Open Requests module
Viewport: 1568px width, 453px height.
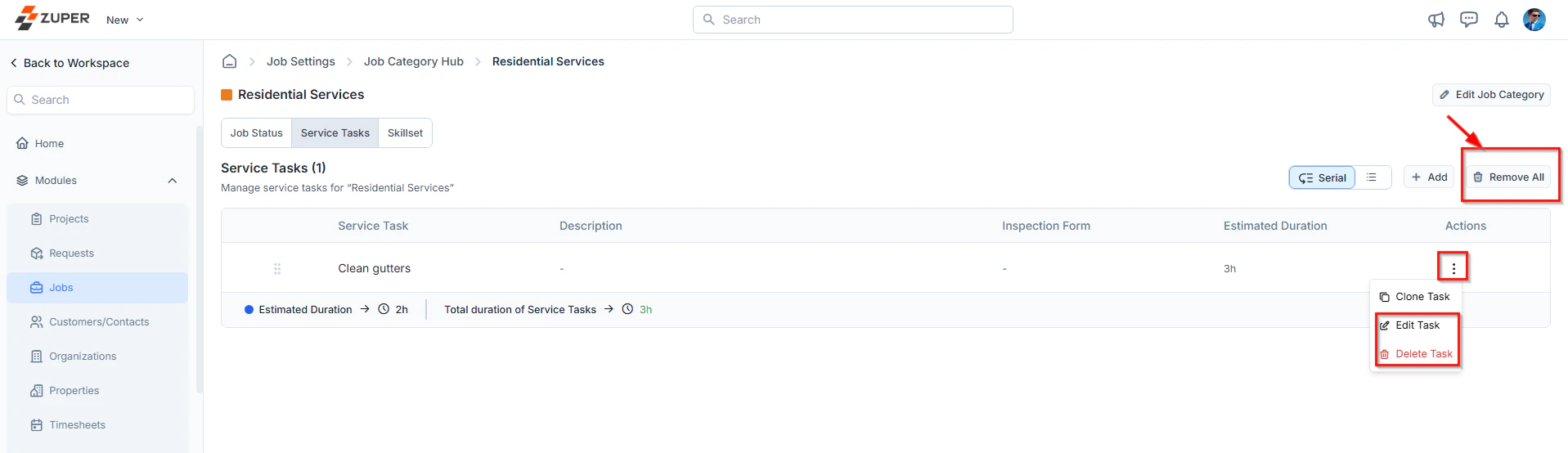tap(97, 253)
